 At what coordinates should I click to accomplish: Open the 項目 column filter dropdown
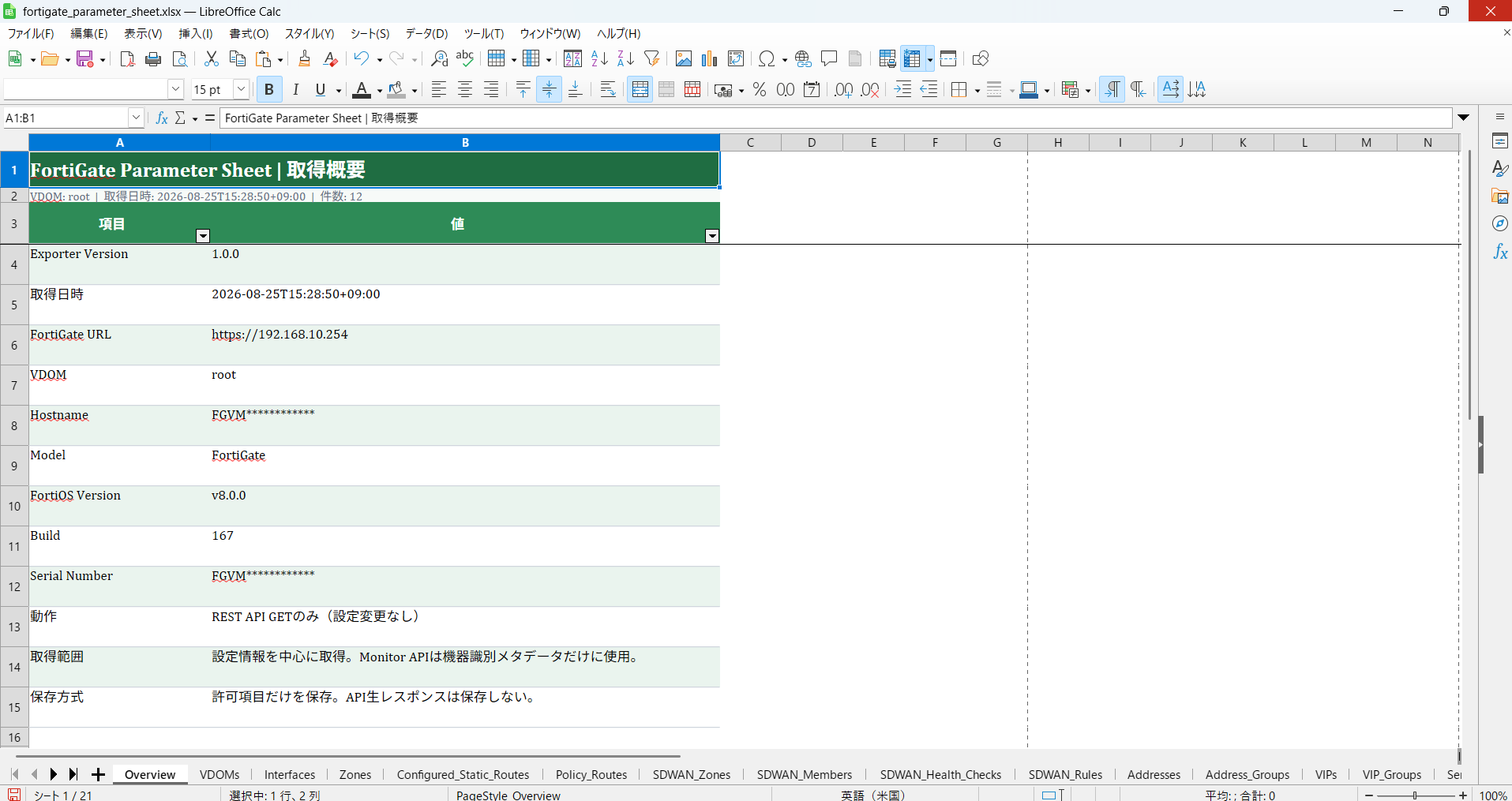[x=203, y=236]
